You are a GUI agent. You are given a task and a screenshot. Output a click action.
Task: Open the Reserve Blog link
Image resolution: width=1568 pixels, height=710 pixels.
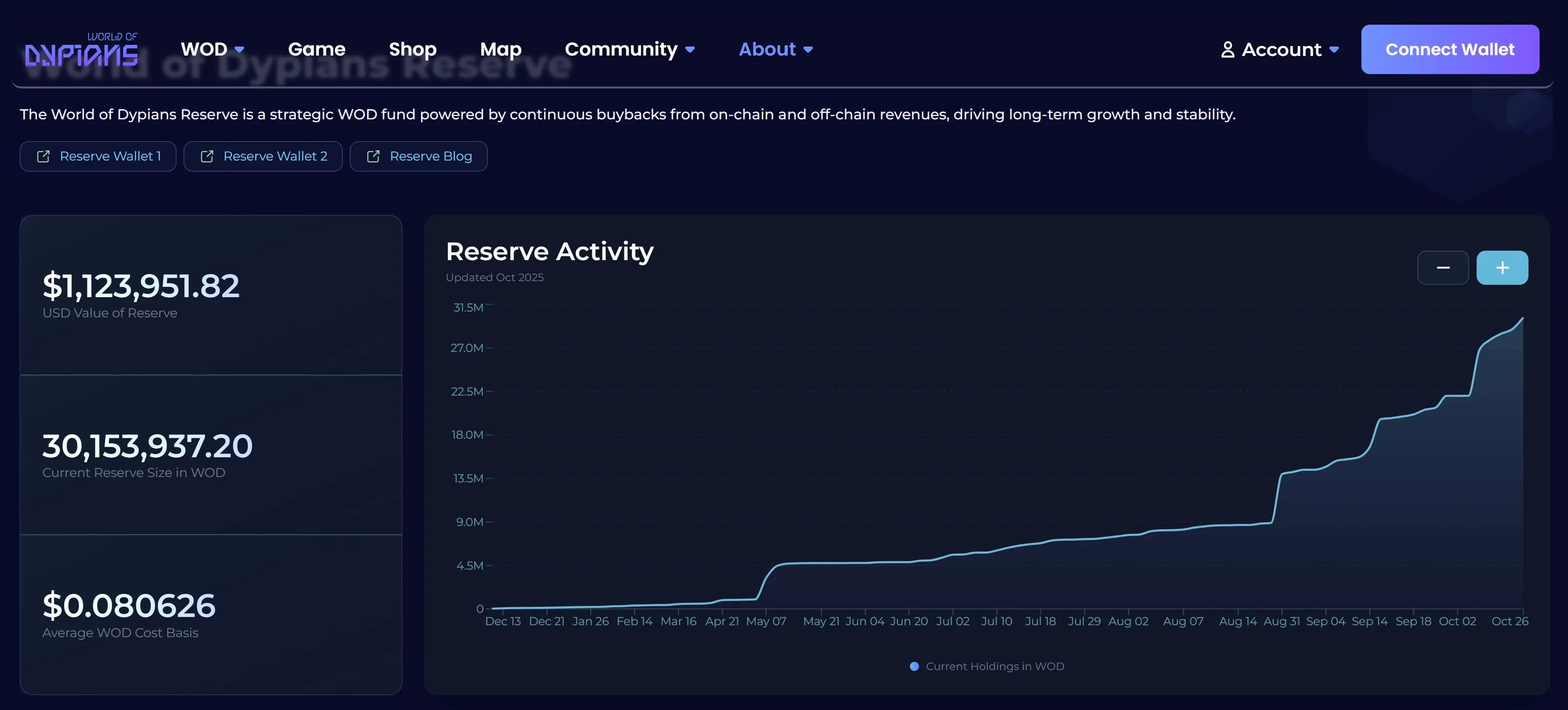click(430, 156)
